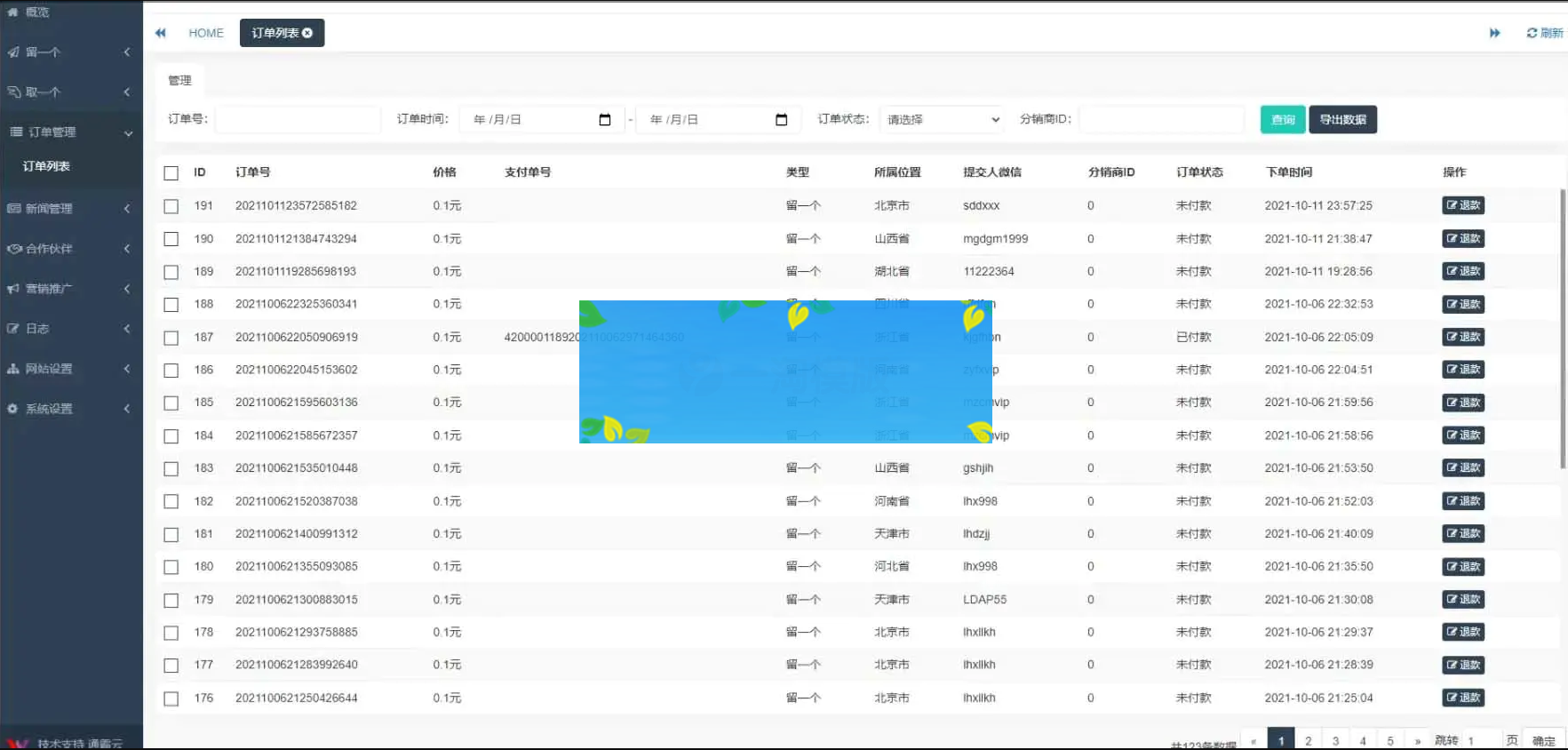Viewport: 1568px width, 750px height.
Task: Select 订单列表 in the sidebar submenu
Action: coord(46,166)
